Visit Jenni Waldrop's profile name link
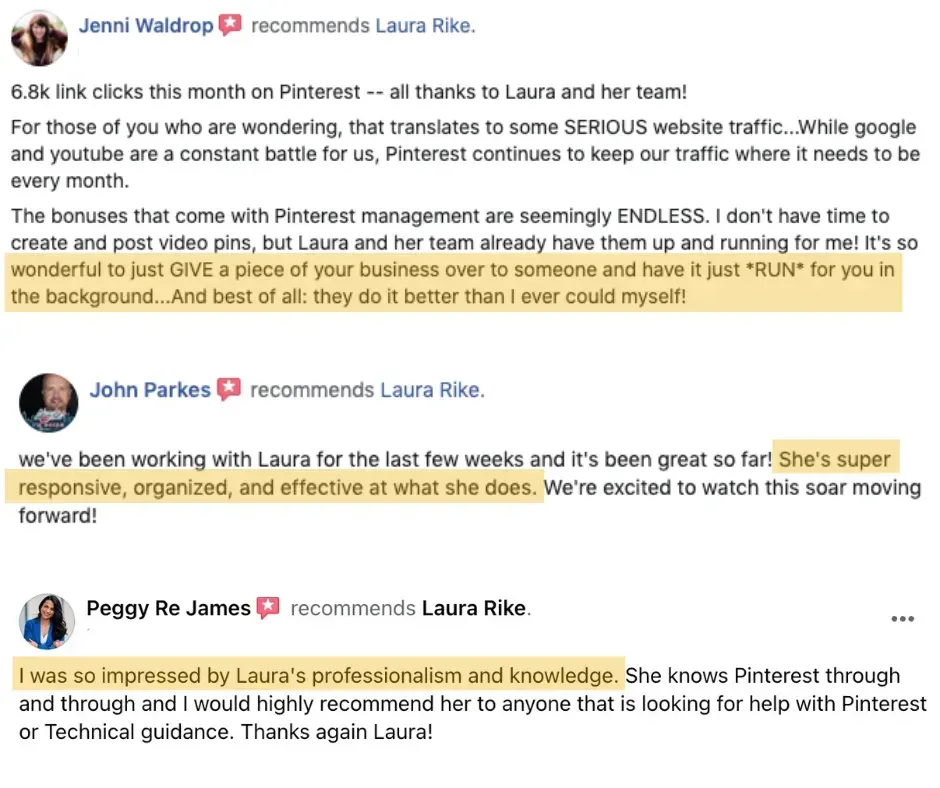 tap(146, 26)
